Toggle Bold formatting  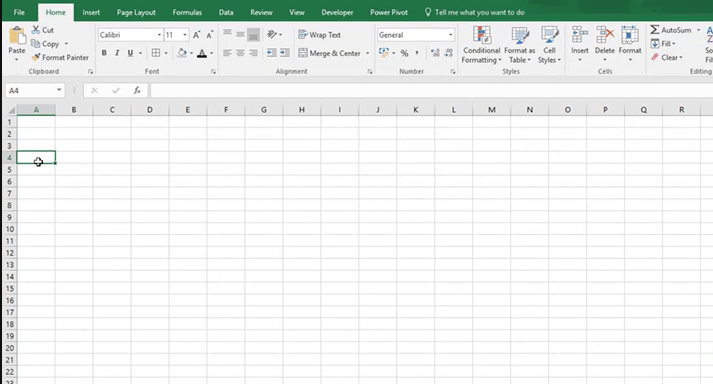pos(104,53)
